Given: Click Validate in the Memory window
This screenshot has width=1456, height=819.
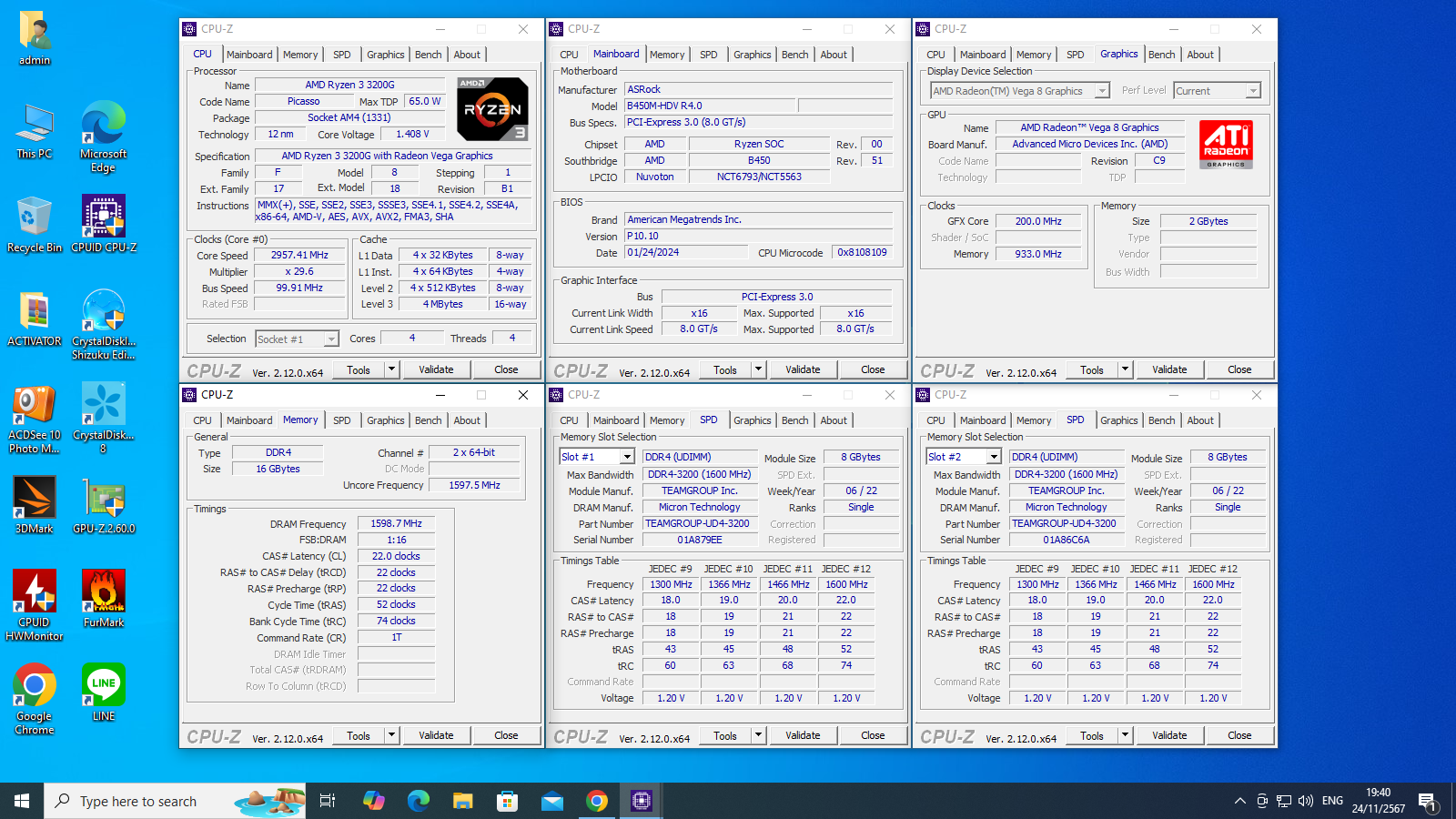Looking at the screenshot, I should pos(436,735).
